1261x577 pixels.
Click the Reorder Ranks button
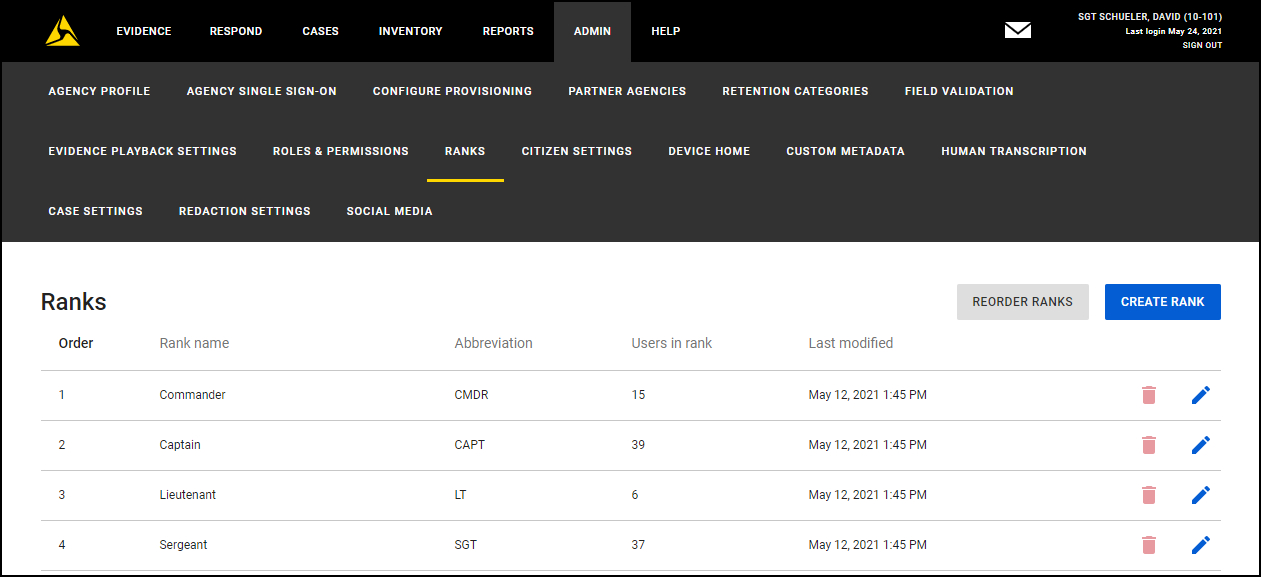click(1022, 302)
